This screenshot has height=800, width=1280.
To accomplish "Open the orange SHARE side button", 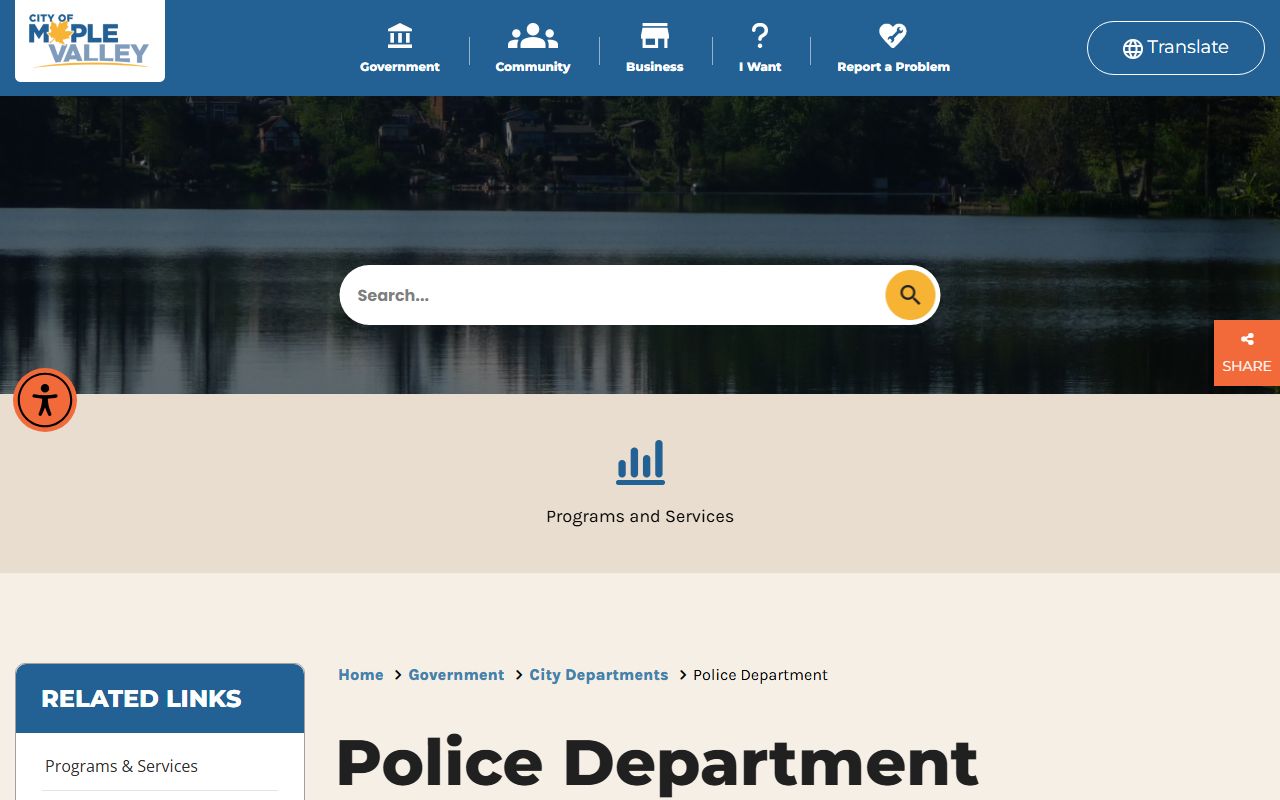I will pos(1247,353).
